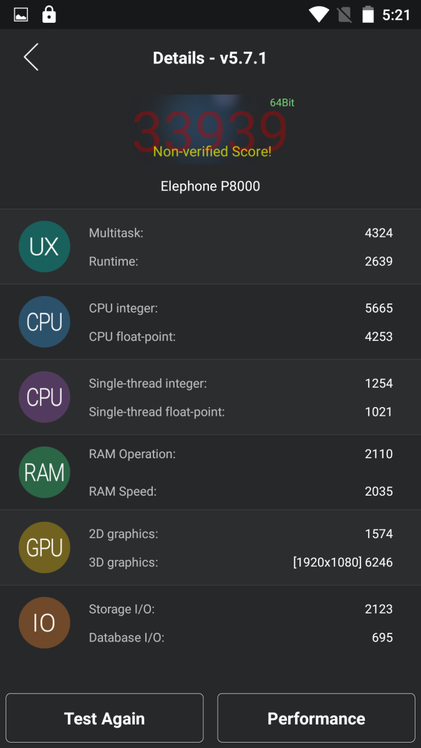Tap the Elephone P8000 device name

point(210,186)
